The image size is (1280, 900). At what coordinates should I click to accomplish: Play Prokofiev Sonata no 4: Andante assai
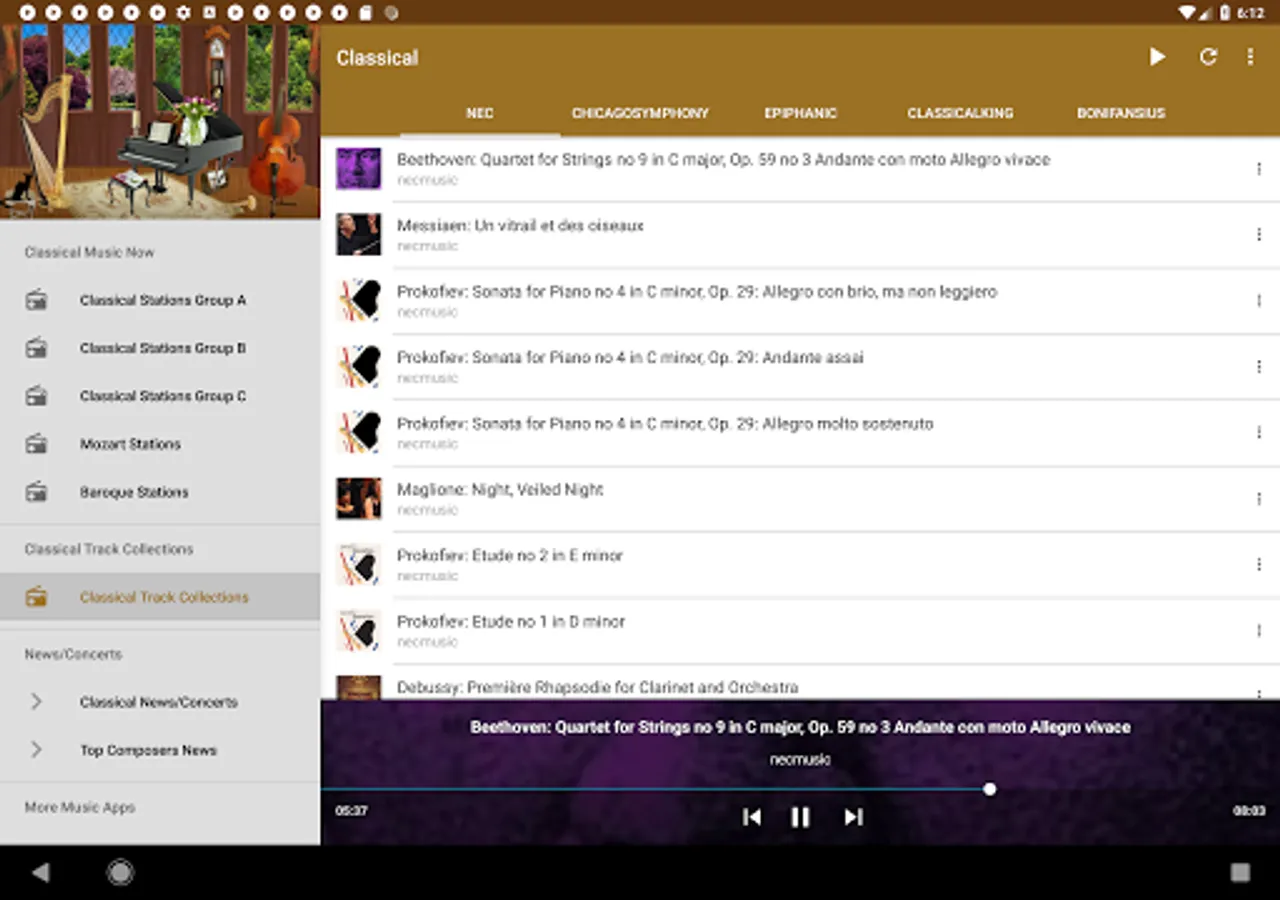(x=800, y=367)
